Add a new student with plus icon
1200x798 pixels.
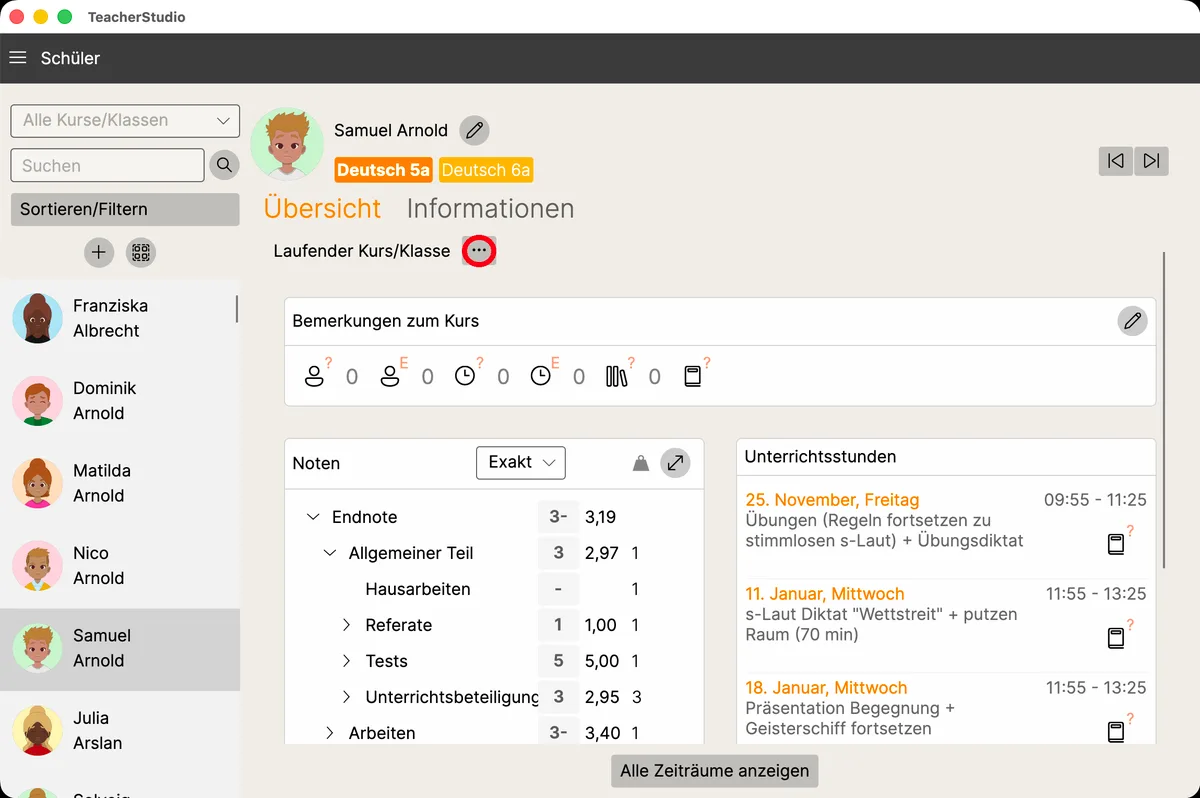point(98,252)
